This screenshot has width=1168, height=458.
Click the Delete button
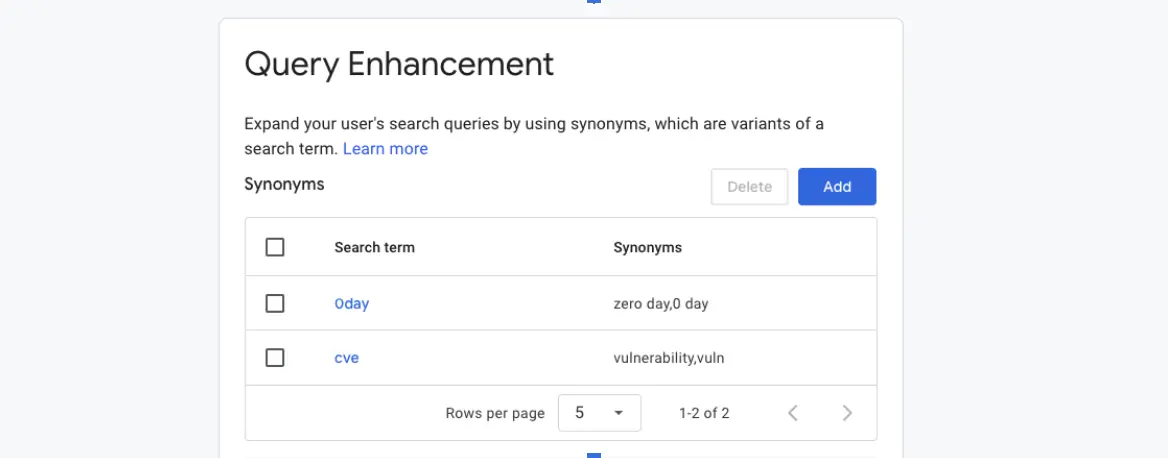749,187
